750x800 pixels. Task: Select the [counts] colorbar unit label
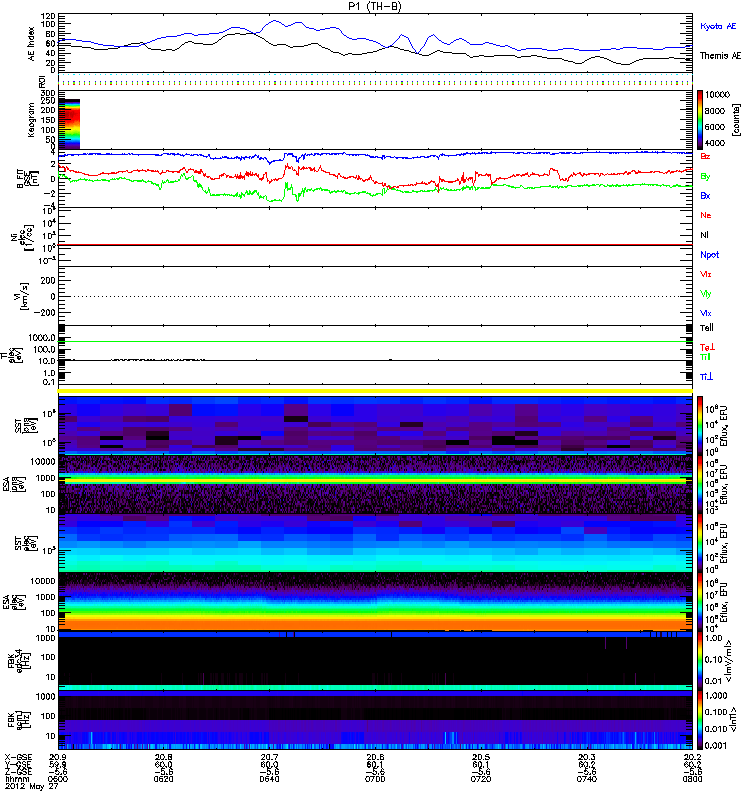[736, 120]
